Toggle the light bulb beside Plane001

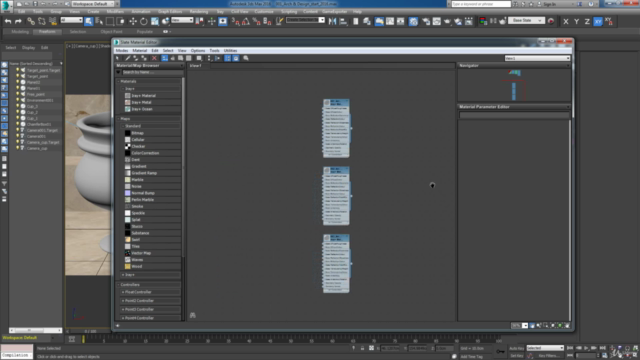pos(18,88)
